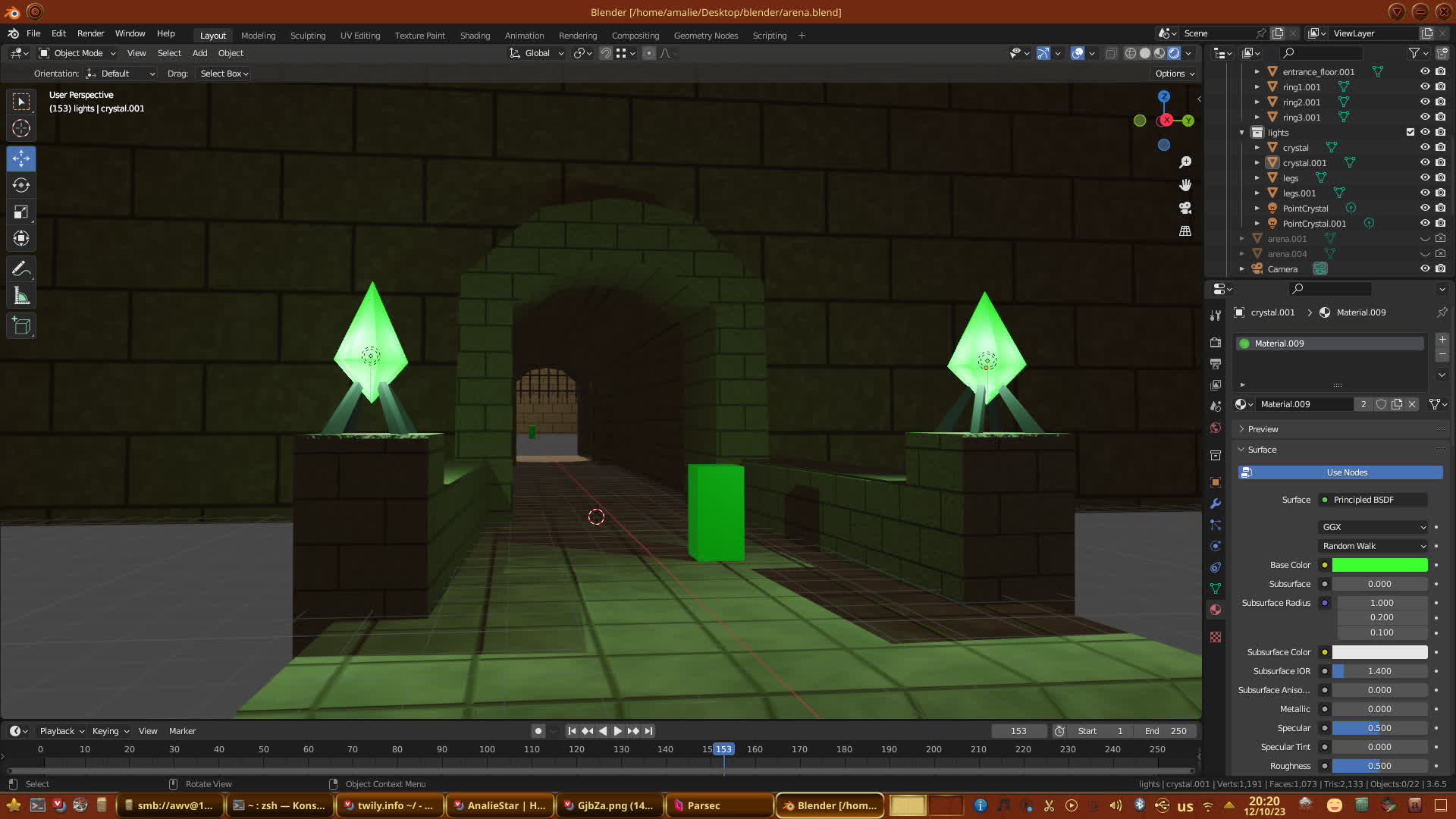Open the Modifiers wrench properties tab
Screen dimensions: 1456x819
tap(1216, 504)
